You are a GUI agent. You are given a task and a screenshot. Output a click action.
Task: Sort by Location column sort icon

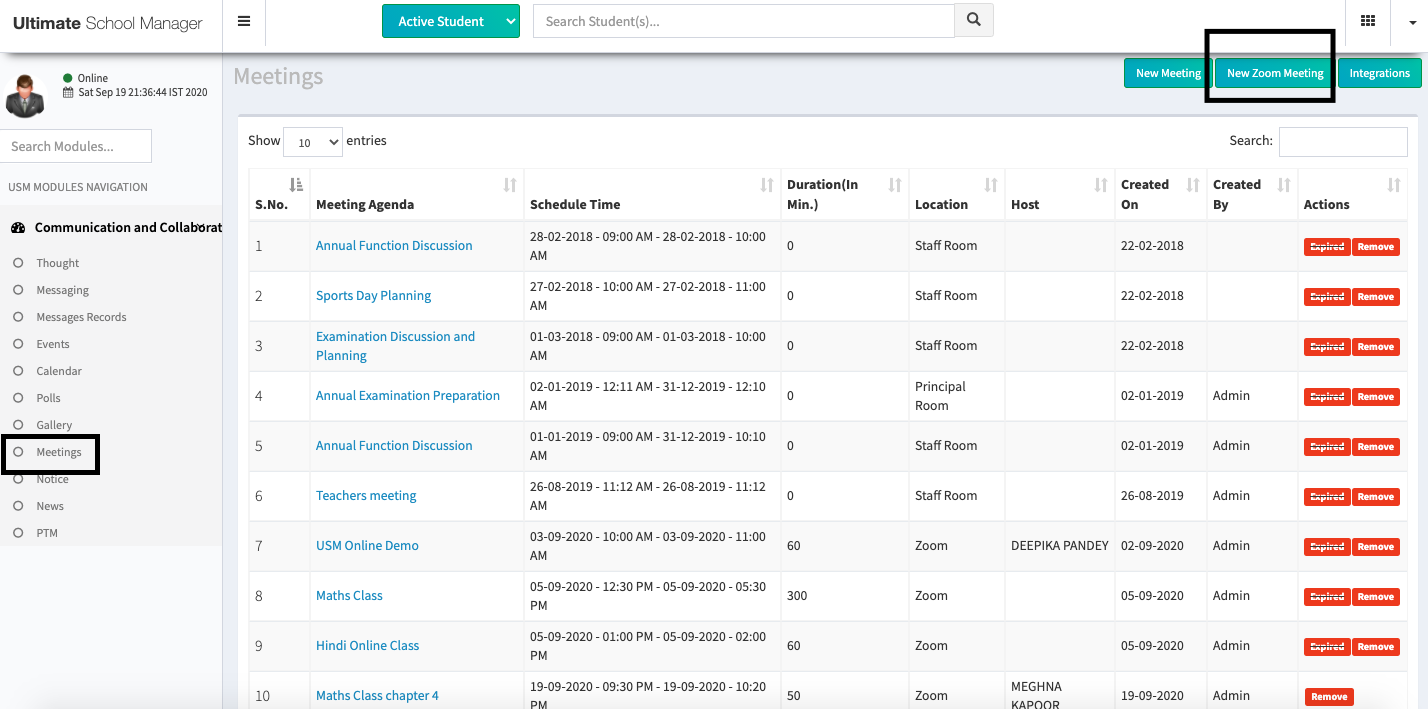[x=991, y=184]
